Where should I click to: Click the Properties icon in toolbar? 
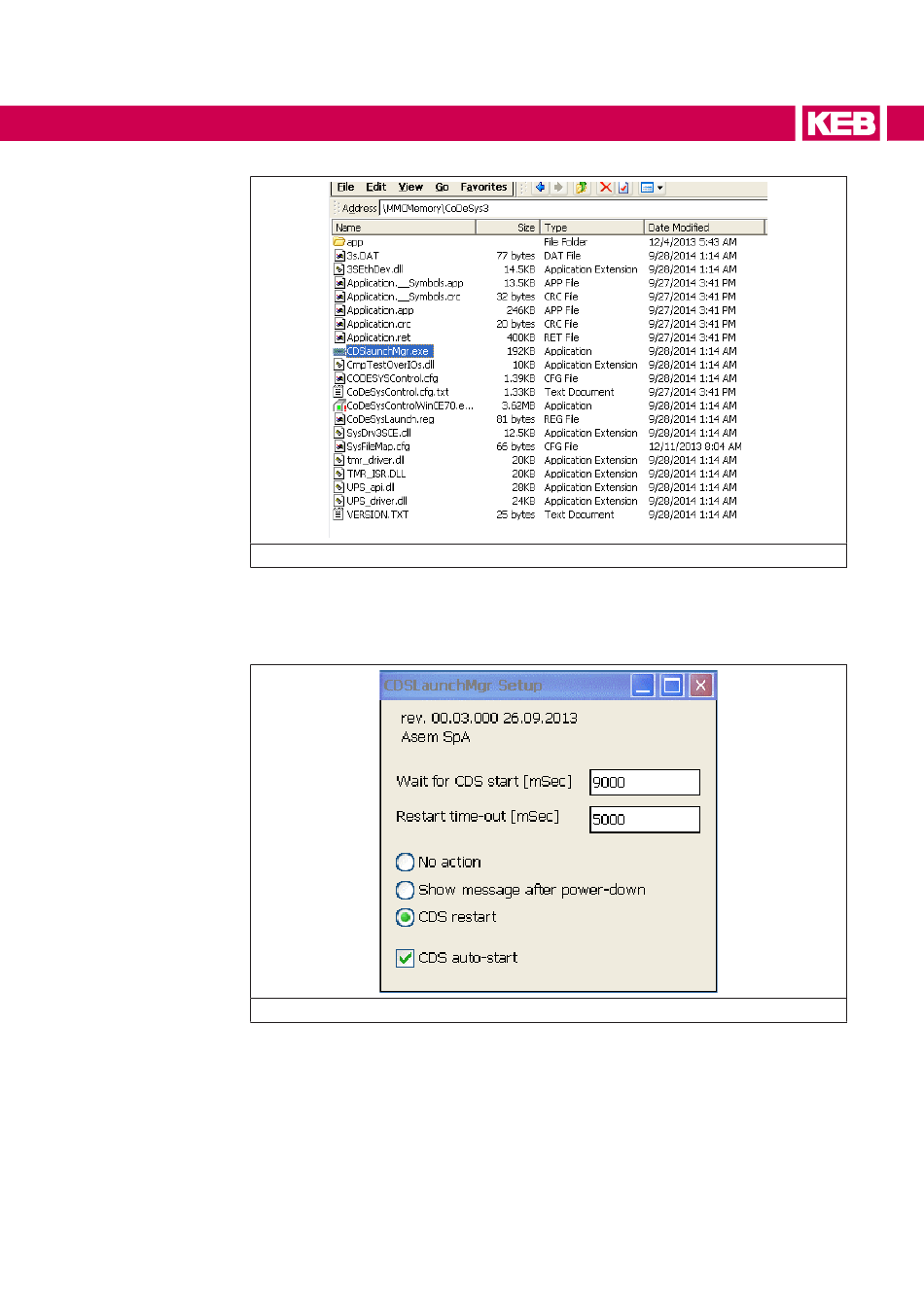click(623, 188)
